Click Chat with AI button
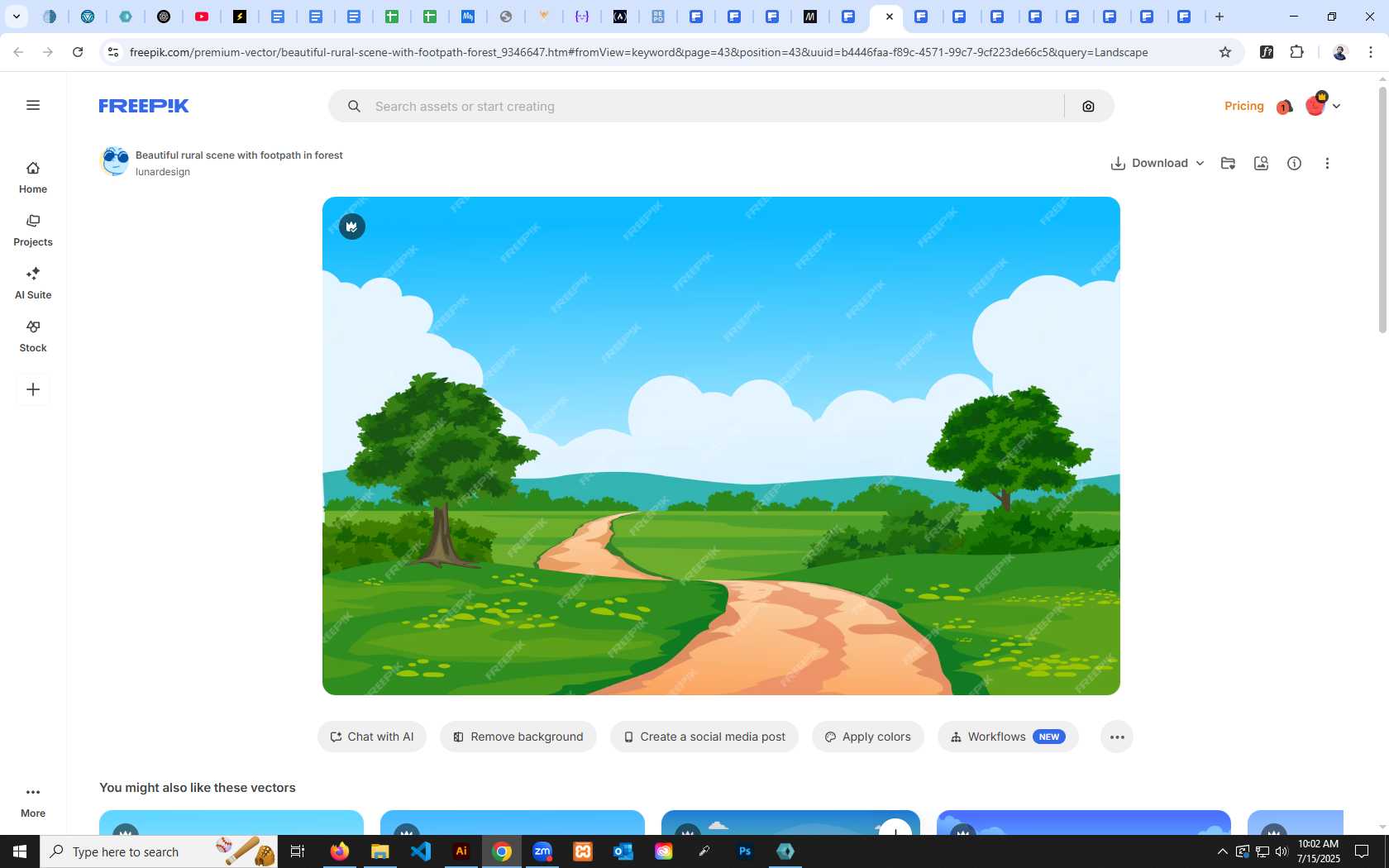Image resolution: width=1389 pixels, height=868 pixels. click(x=372, y=737)
